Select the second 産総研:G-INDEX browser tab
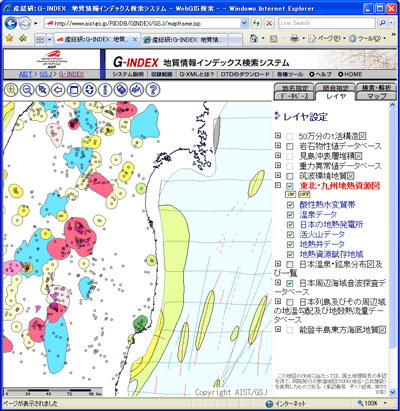The width and height of the screenshot is (400, 411). pyautogui.click(x=185, y=40)
